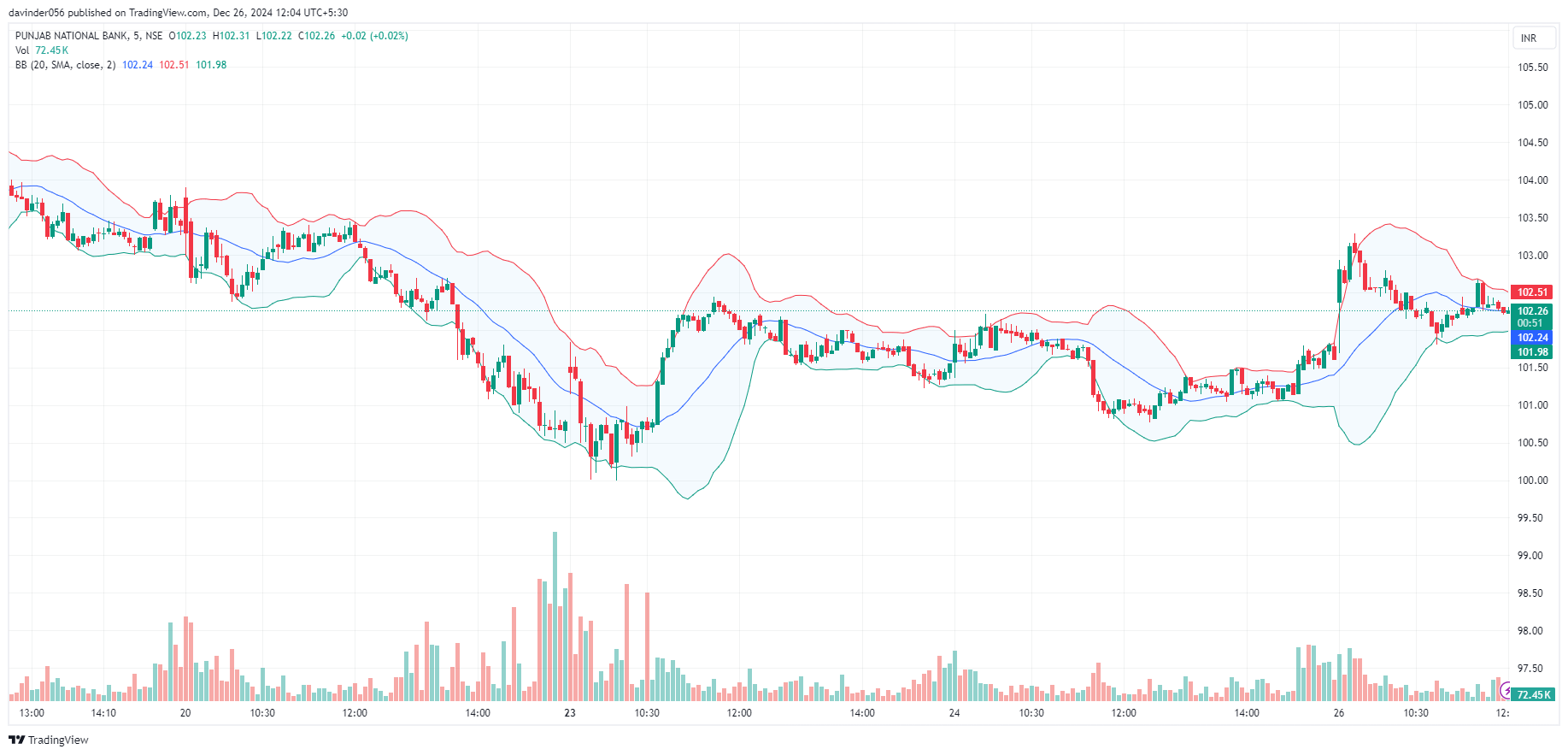This screenshot has width=1568, height=755.
Task: Click the 97.50 price axis label
Action: point(1530,669)
